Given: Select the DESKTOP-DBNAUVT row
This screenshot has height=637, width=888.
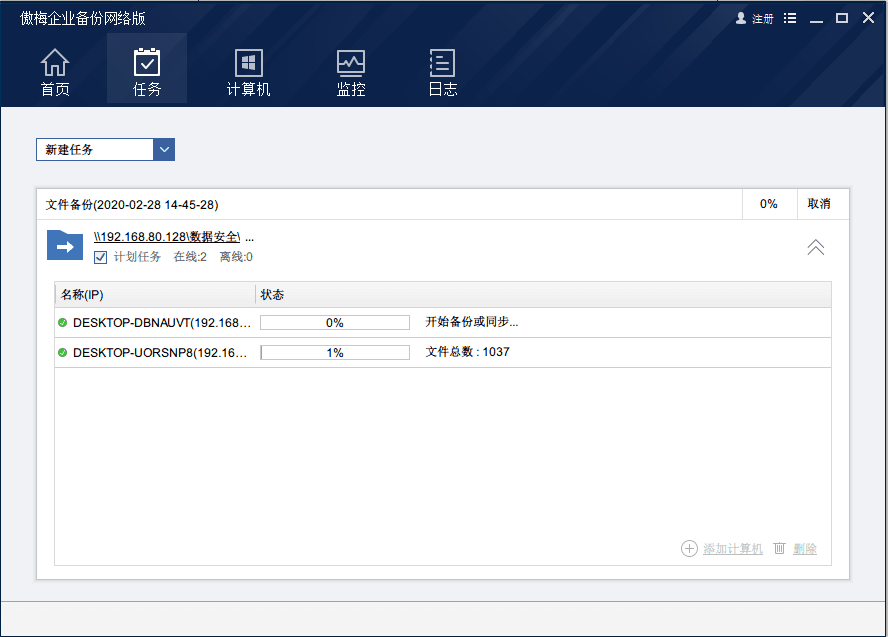Looking at the screenshot, I should point(443,323).
